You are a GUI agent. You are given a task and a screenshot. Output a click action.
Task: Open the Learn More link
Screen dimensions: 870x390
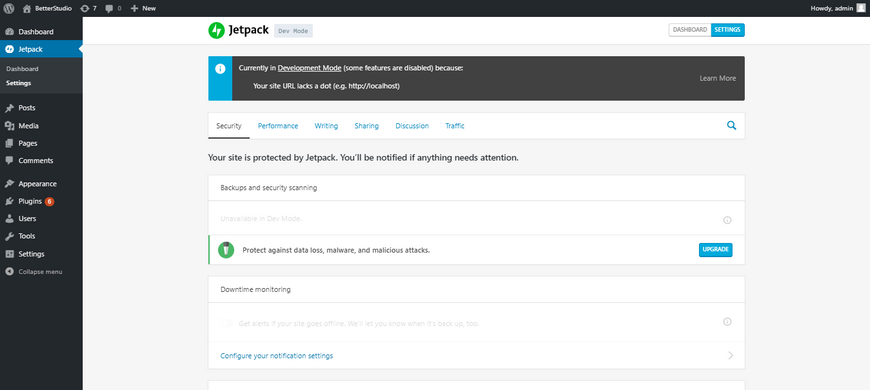click(x=717, y=78)
